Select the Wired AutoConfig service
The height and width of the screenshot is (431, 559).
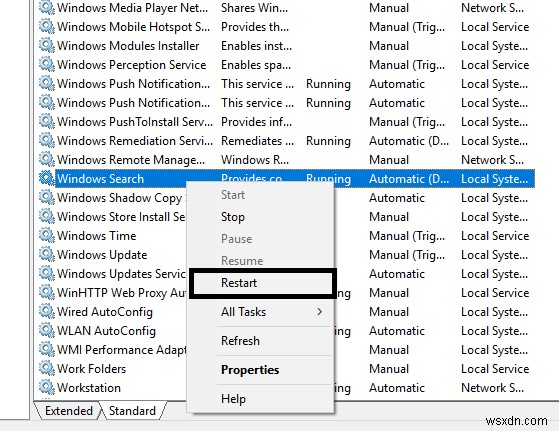click(x=105, y=312)
